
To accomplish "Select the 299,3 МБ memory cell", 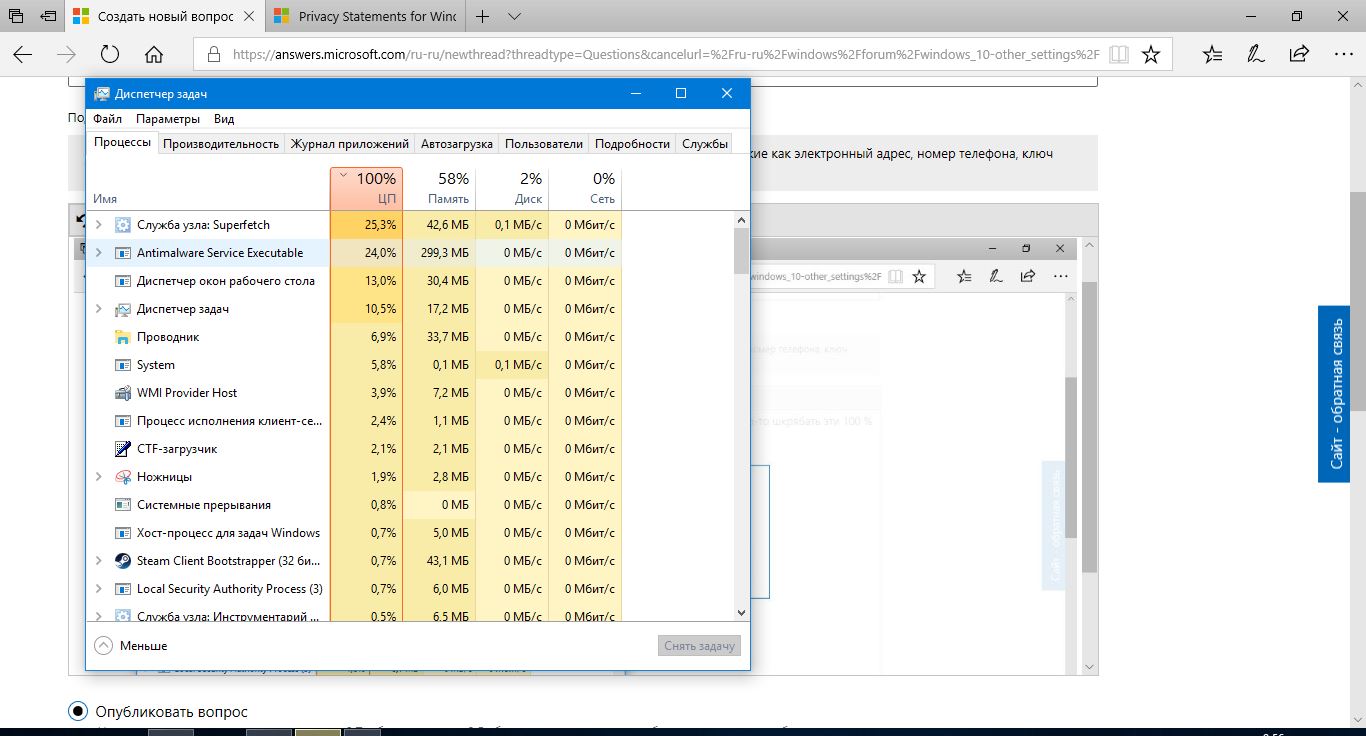I will point(439,253).
